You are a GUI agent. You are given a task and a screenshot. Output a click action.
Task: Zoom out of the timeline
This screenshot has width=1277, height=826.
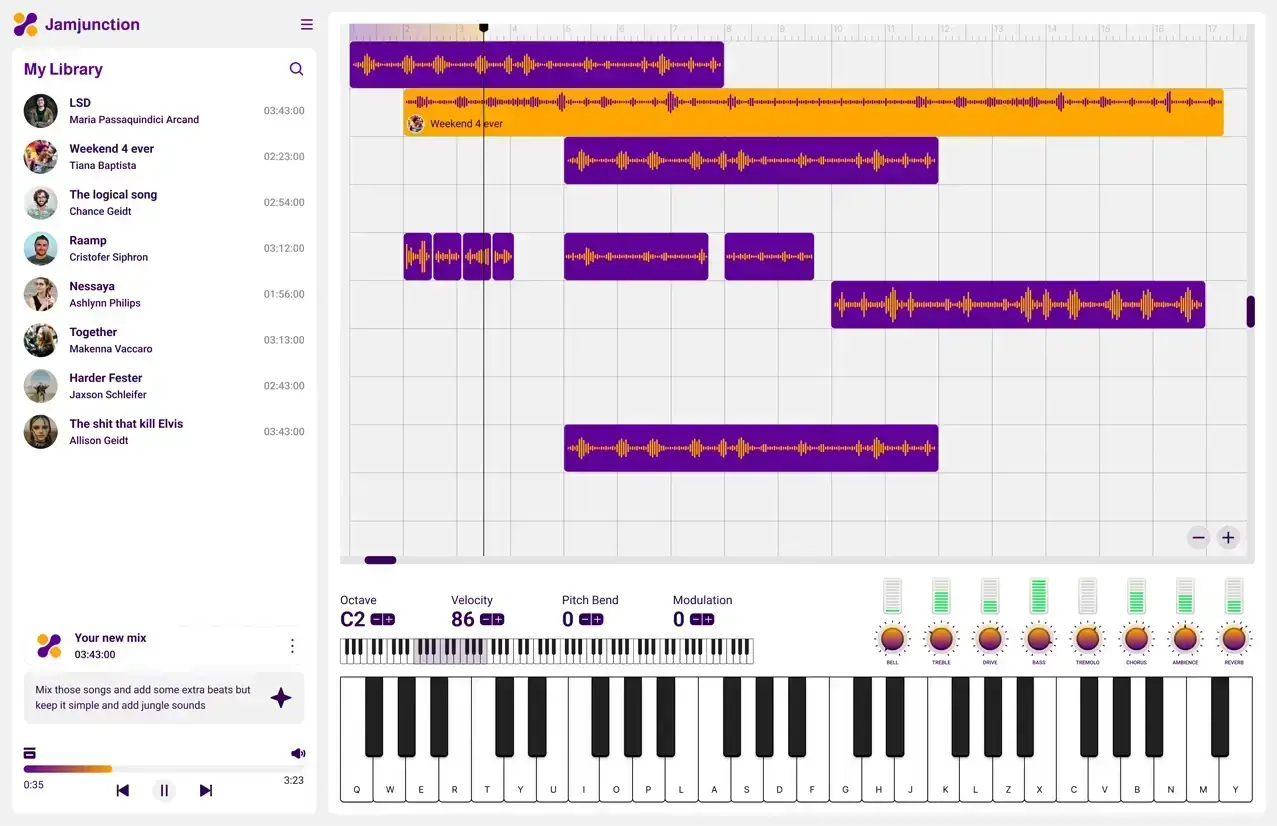(1197, 537)
